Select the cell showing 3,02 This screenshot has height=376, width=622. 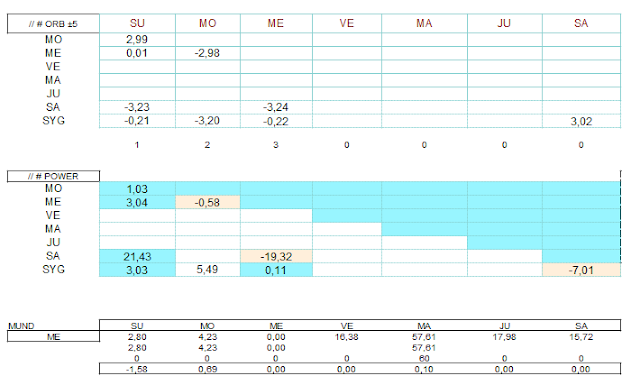[x=581, y=121]
